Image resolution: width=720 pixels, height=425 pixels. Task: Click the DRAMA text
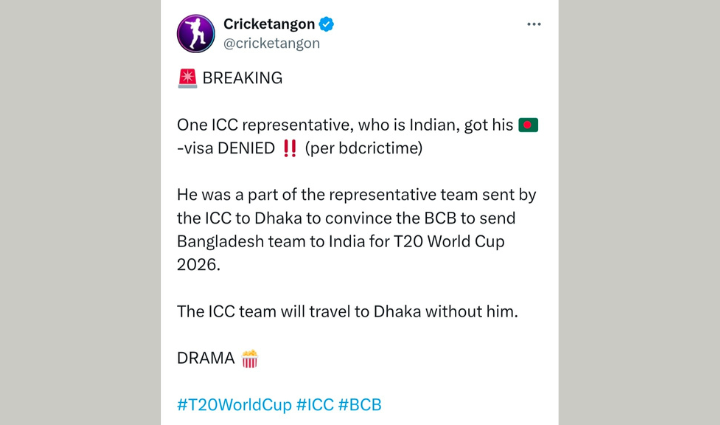(x=206, y=358)
